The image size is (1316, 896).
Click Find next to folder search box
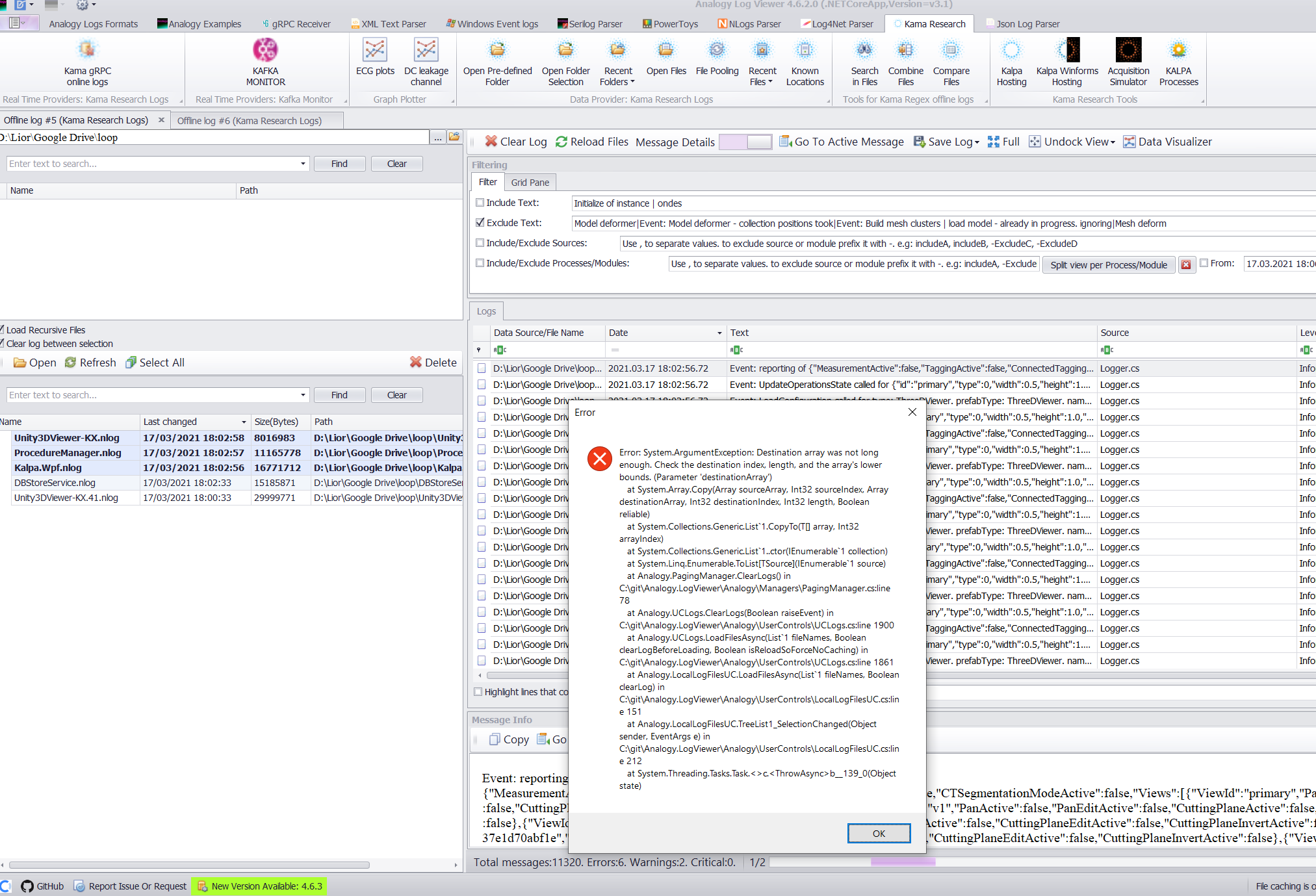[x=339, y=164]
